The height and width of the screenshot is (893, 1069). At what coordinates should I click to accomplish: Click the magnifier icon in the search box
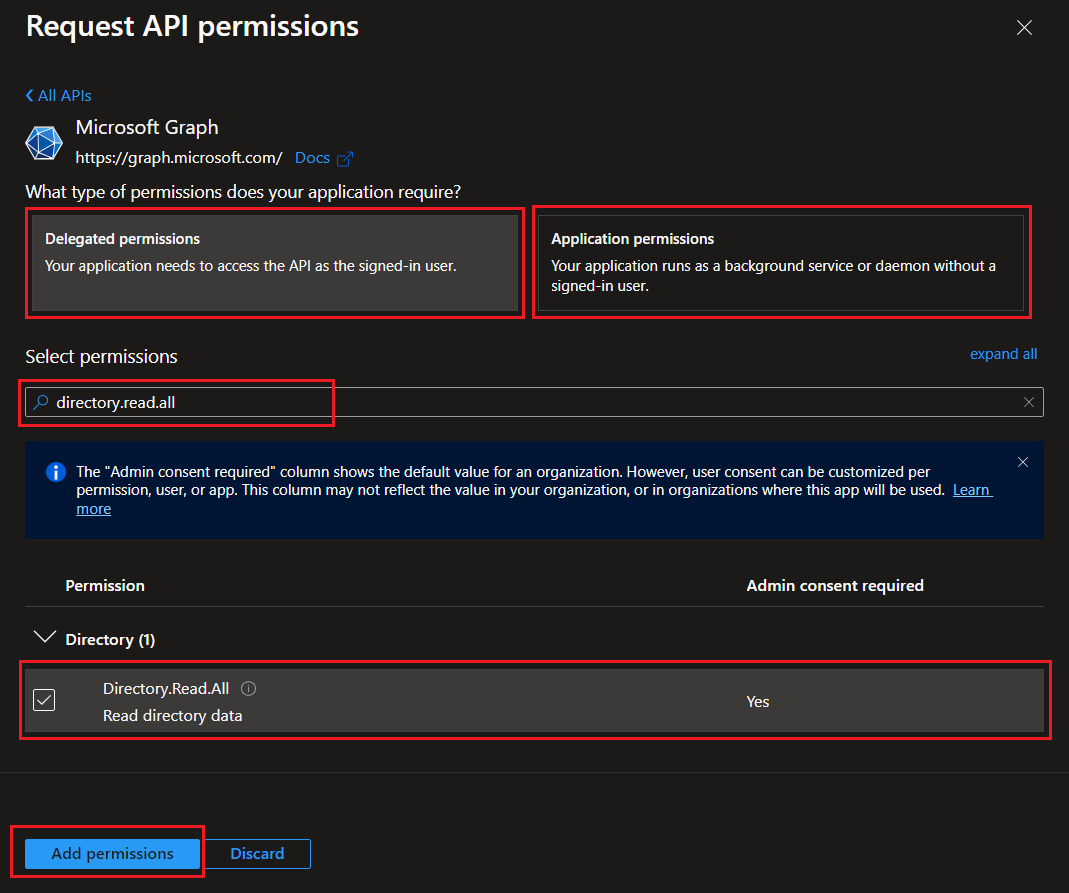point(40,402)
